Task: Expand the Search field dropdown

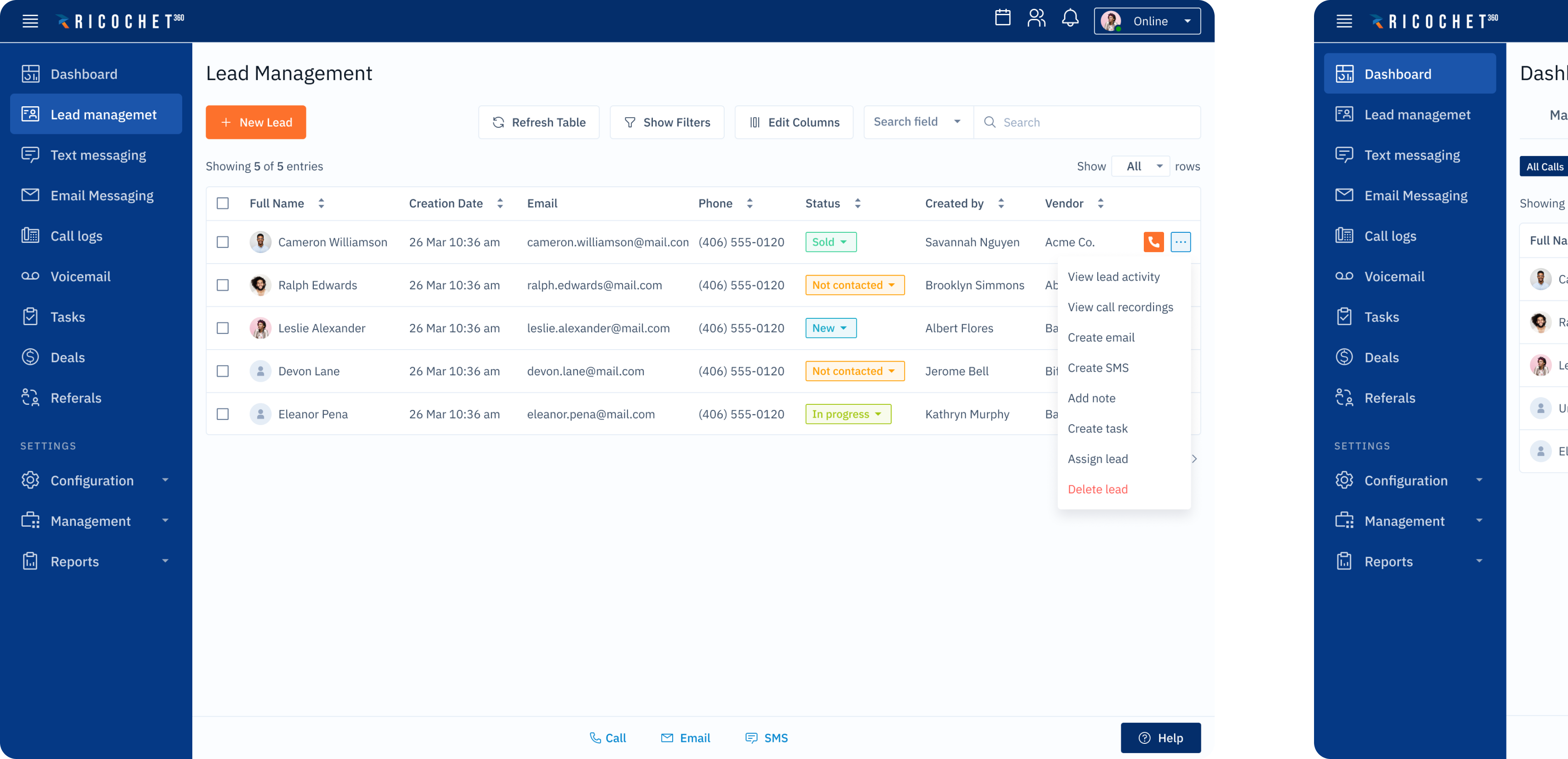Action: (x=917, y=122)
